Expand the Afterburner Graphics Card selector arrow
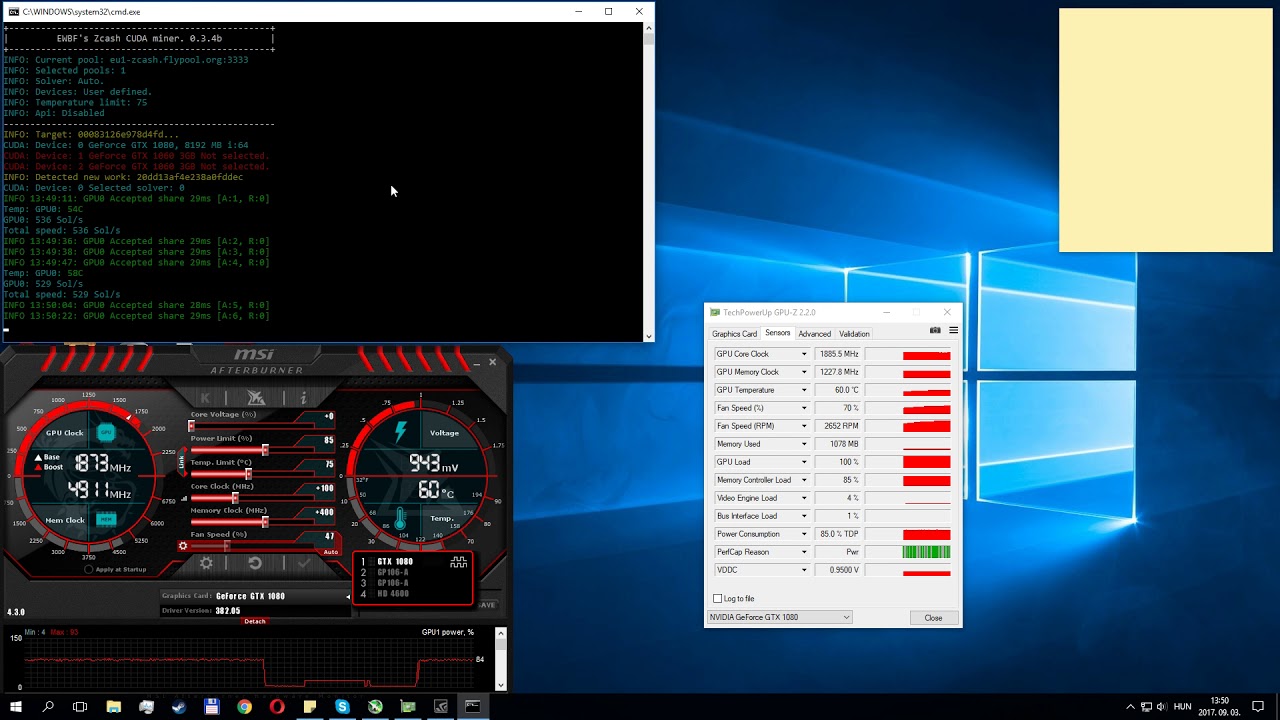This screenshot has height=720, width=1280. (x=348, y=597)
